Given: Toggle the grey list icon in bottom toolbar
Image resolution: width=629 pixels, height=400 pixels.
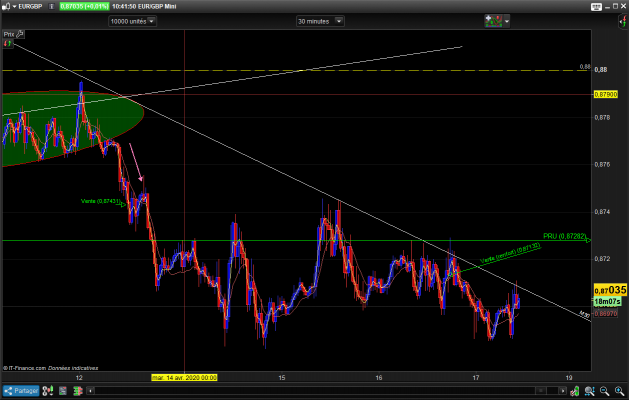Looking at the screenshot, I should 63,390.
